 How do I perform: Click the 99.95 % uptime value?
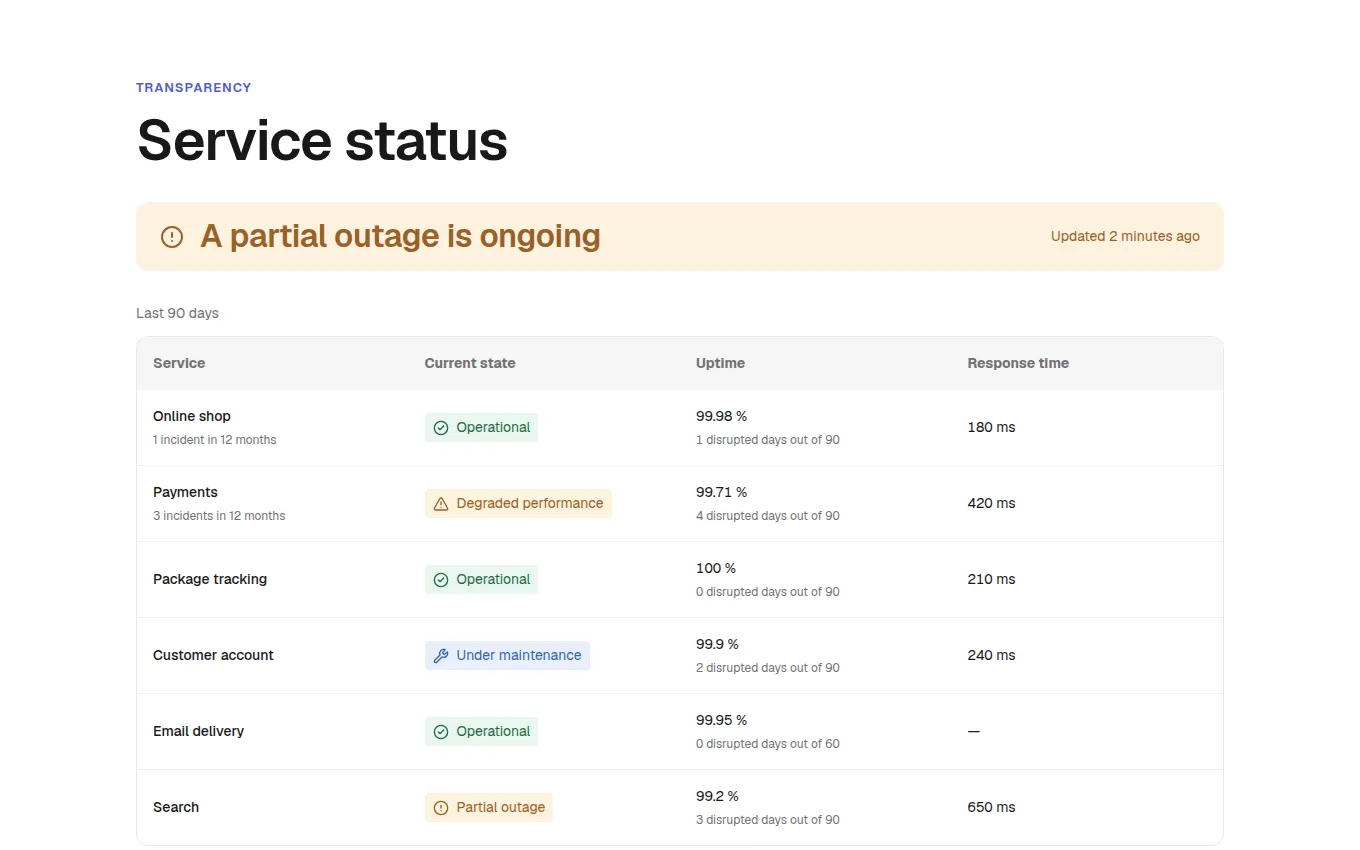(x=722, y=720)
